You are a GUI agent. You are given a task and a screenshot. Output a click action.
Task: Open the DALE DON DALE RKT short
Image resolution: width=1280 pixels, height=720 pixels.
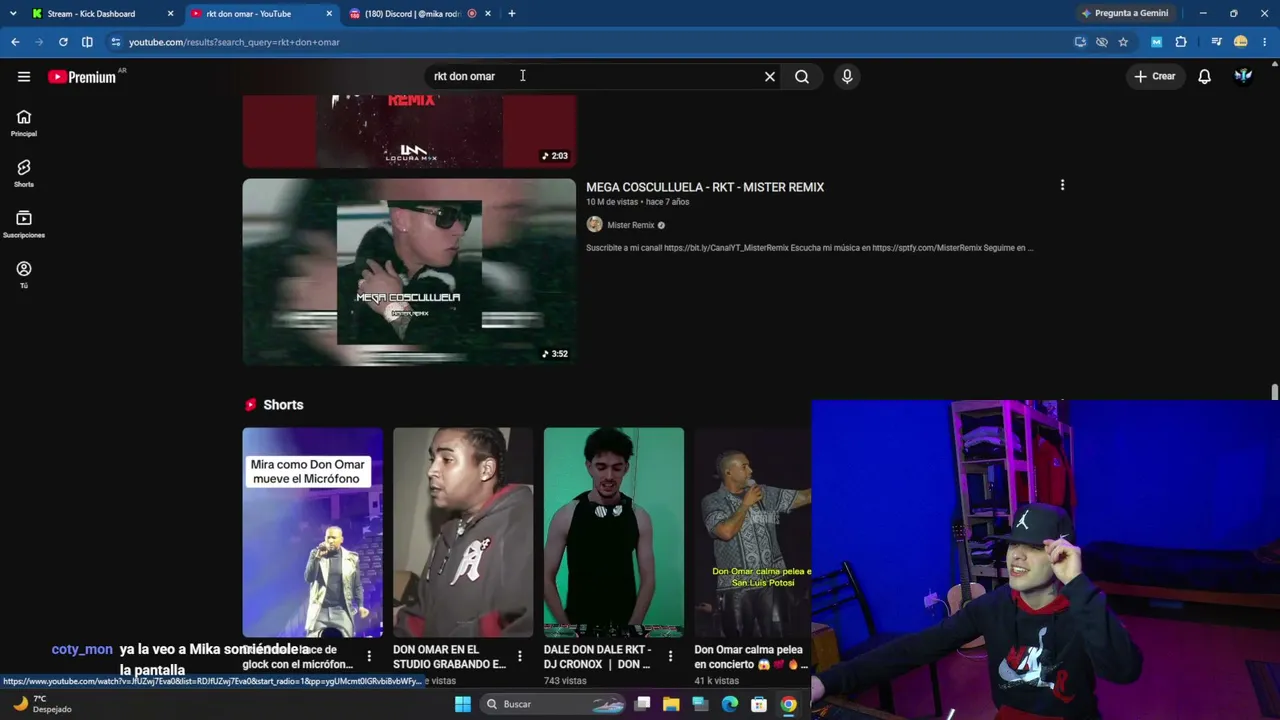pyautogui.click(x=614, y=532)
